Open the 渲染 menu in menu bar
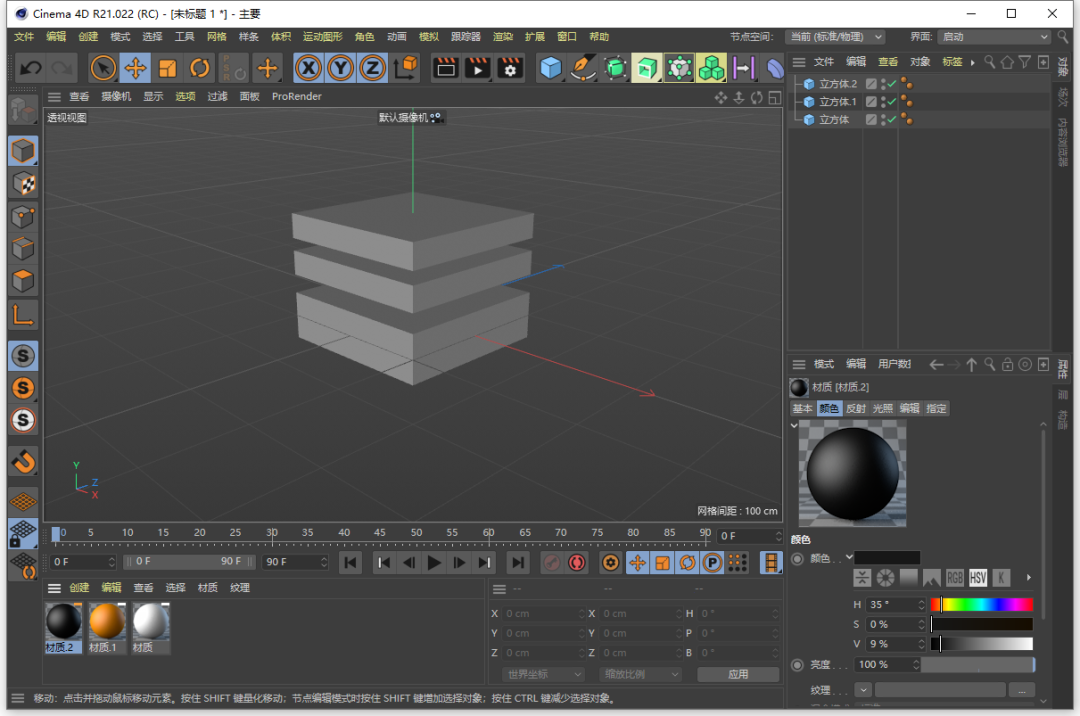Screen dimensions: 1080x716 click(x=502, y=37)
